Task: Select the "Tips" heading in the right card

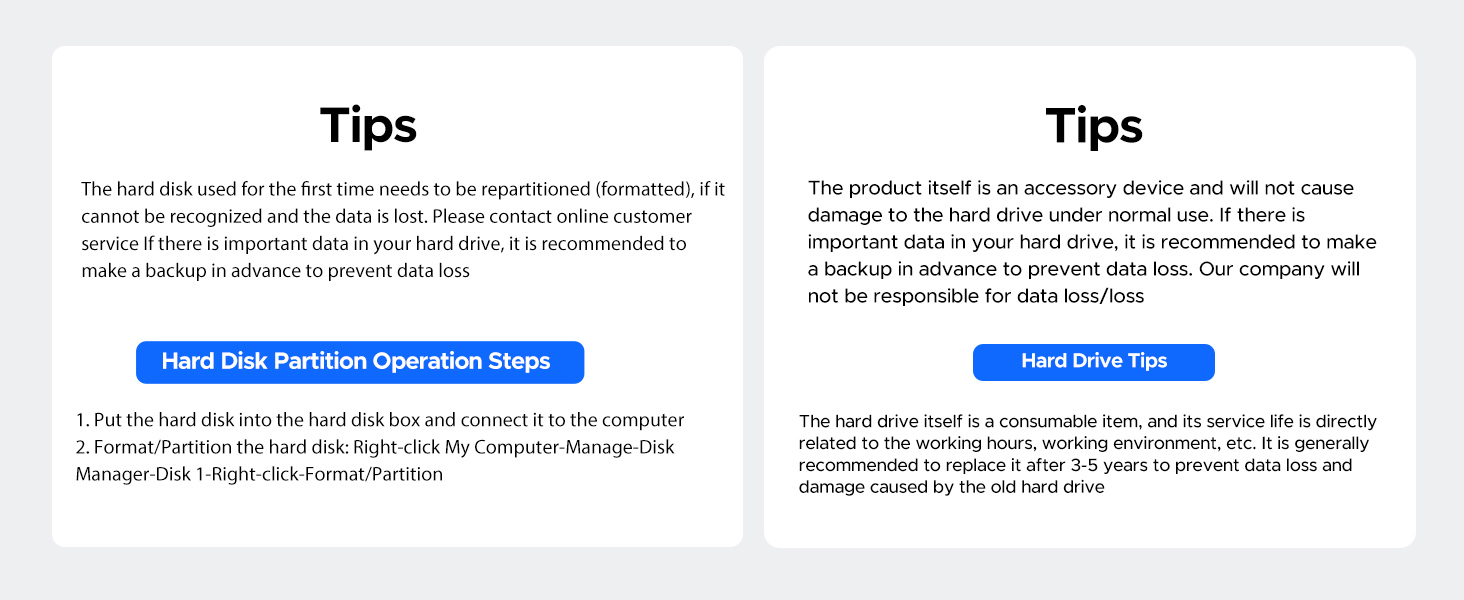Action: tap(1094, 127)
